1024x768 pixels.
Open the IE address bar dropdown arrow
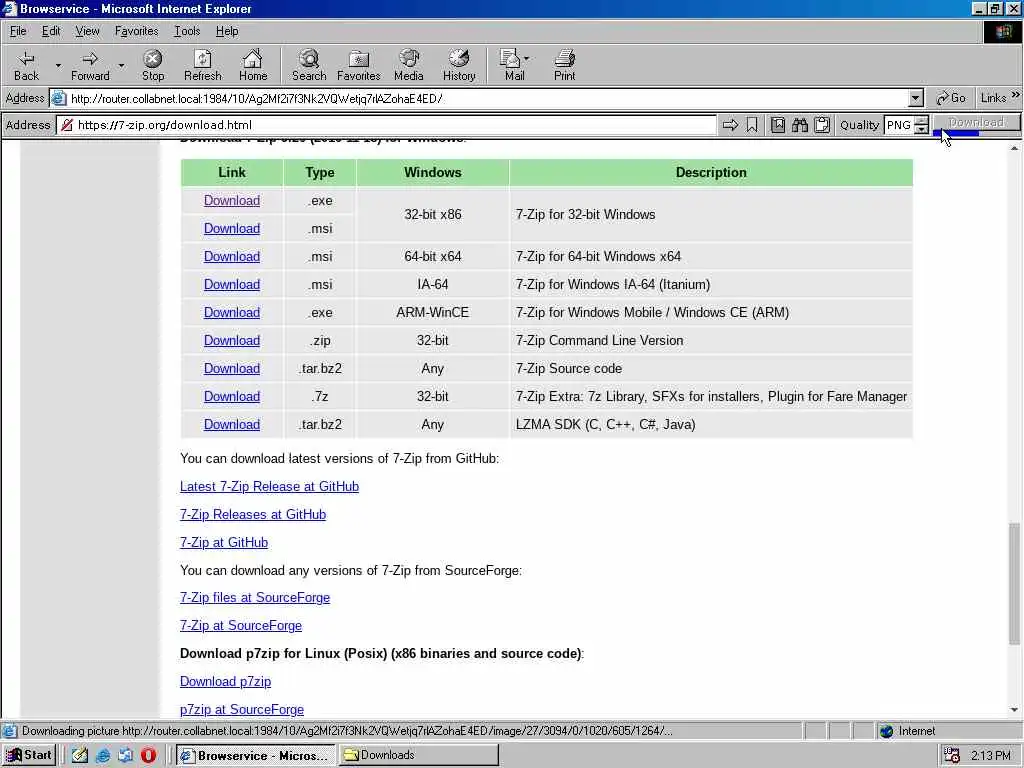click(x=916, y=98)
